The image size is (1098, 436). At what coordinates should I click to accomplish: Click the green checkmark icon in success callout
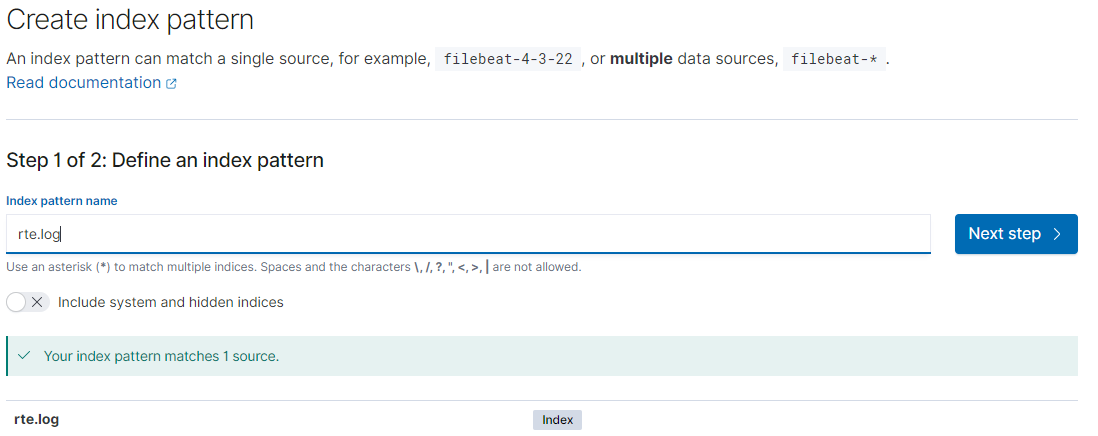(x=24, y=356)
